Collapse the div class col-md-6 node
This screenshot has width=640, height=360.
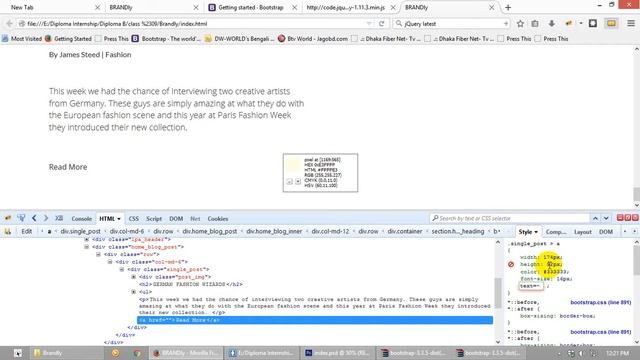pos(110,262)
